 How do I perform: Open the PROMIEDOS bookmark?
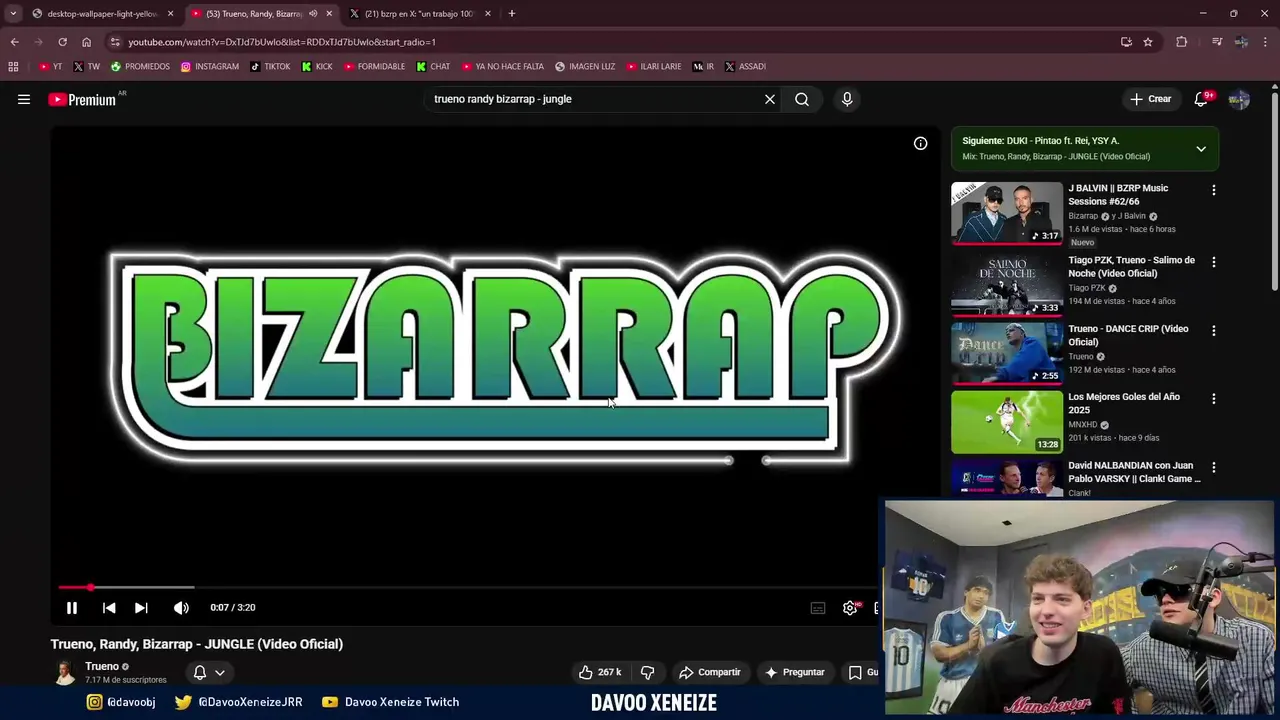coord(140,67)
